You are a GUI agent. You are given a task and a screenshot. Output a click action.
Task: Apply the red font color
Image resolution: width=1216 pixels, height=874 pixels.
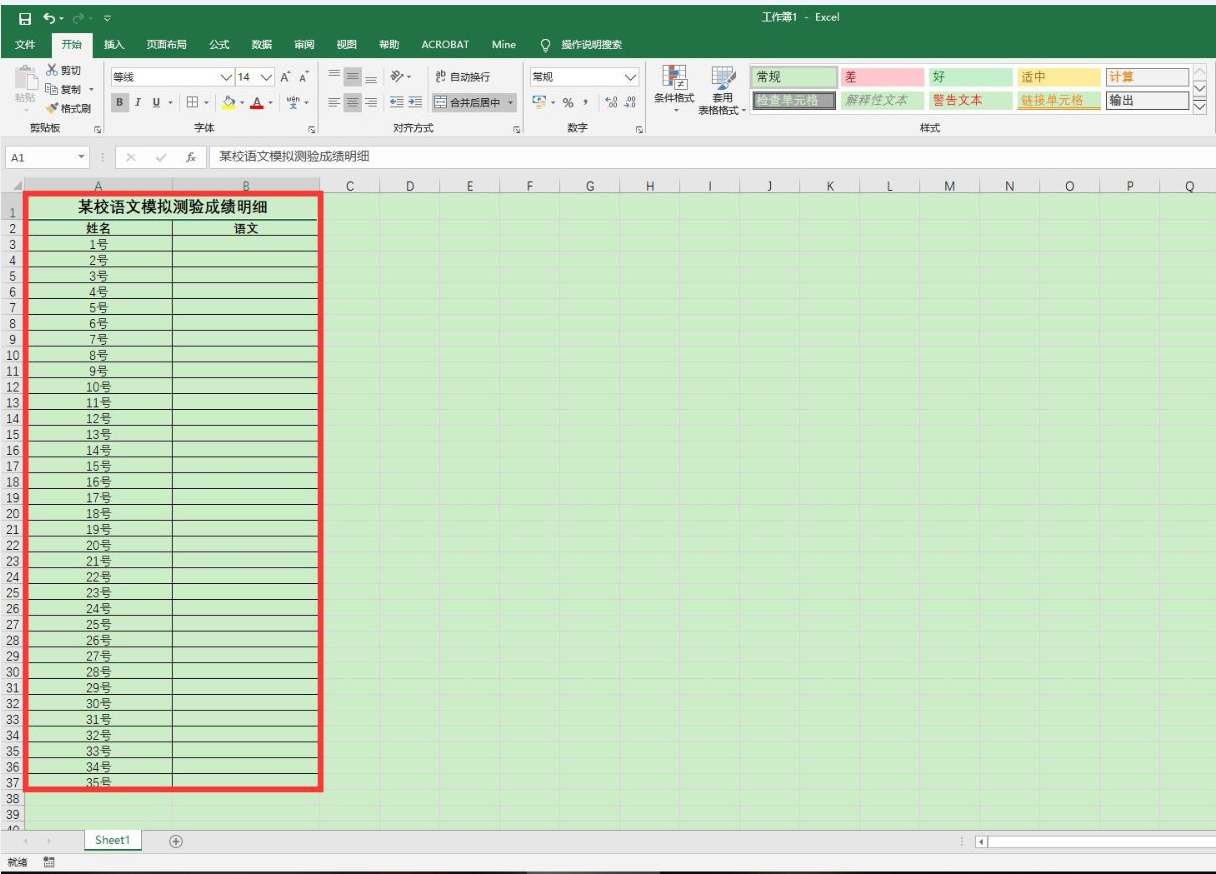[x=257, y=102]
